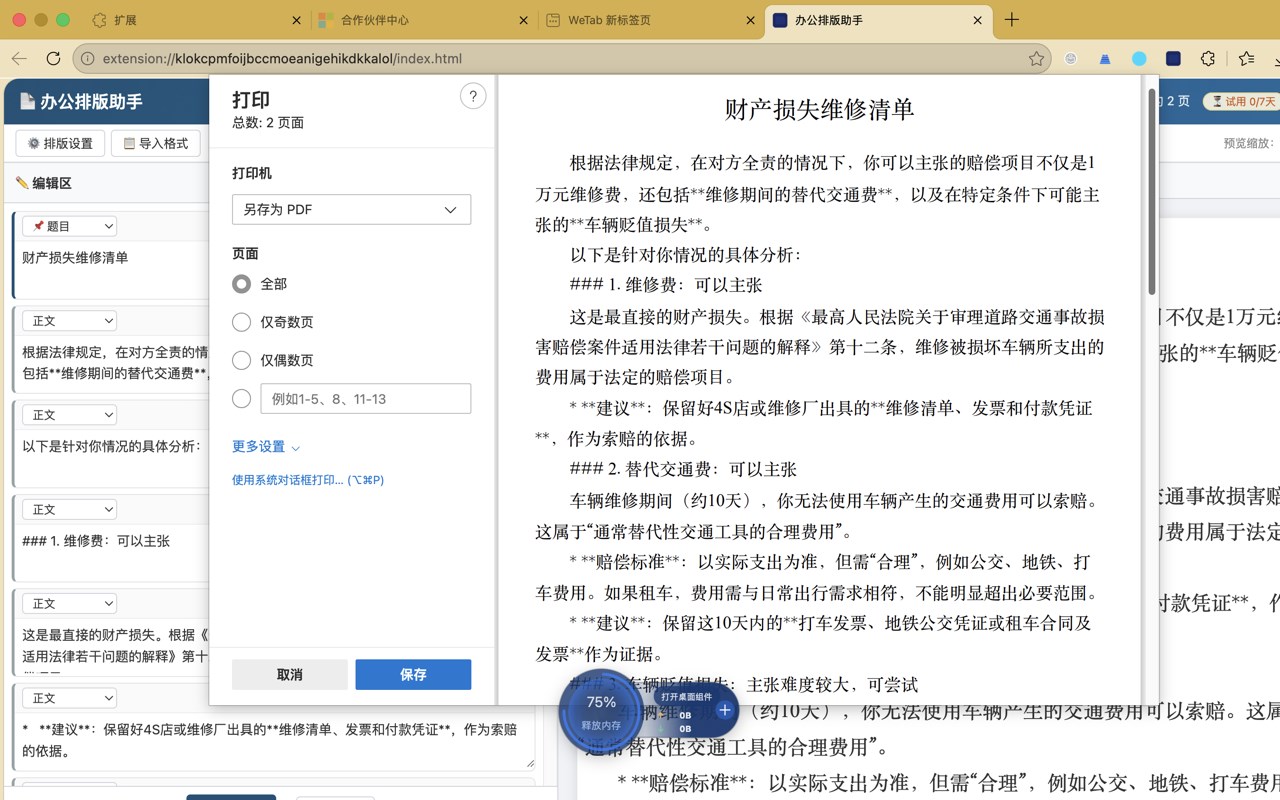Screen dimensions: 1280x800
Task: Open 正文 dropdown above 以下是针对你情况 paragraph
Action: coord(69,415)
